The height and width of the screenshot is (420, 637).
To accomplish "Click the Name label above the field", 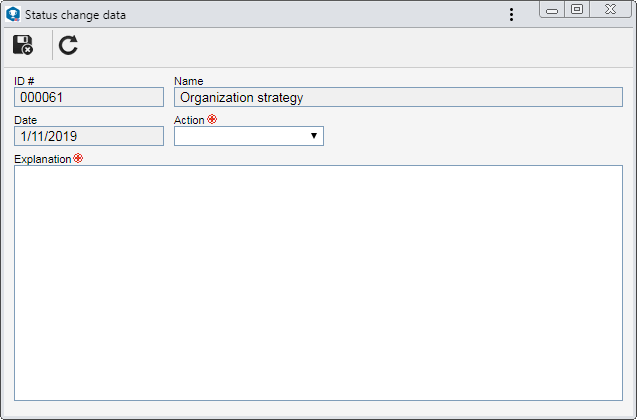I will click(188, 81).
